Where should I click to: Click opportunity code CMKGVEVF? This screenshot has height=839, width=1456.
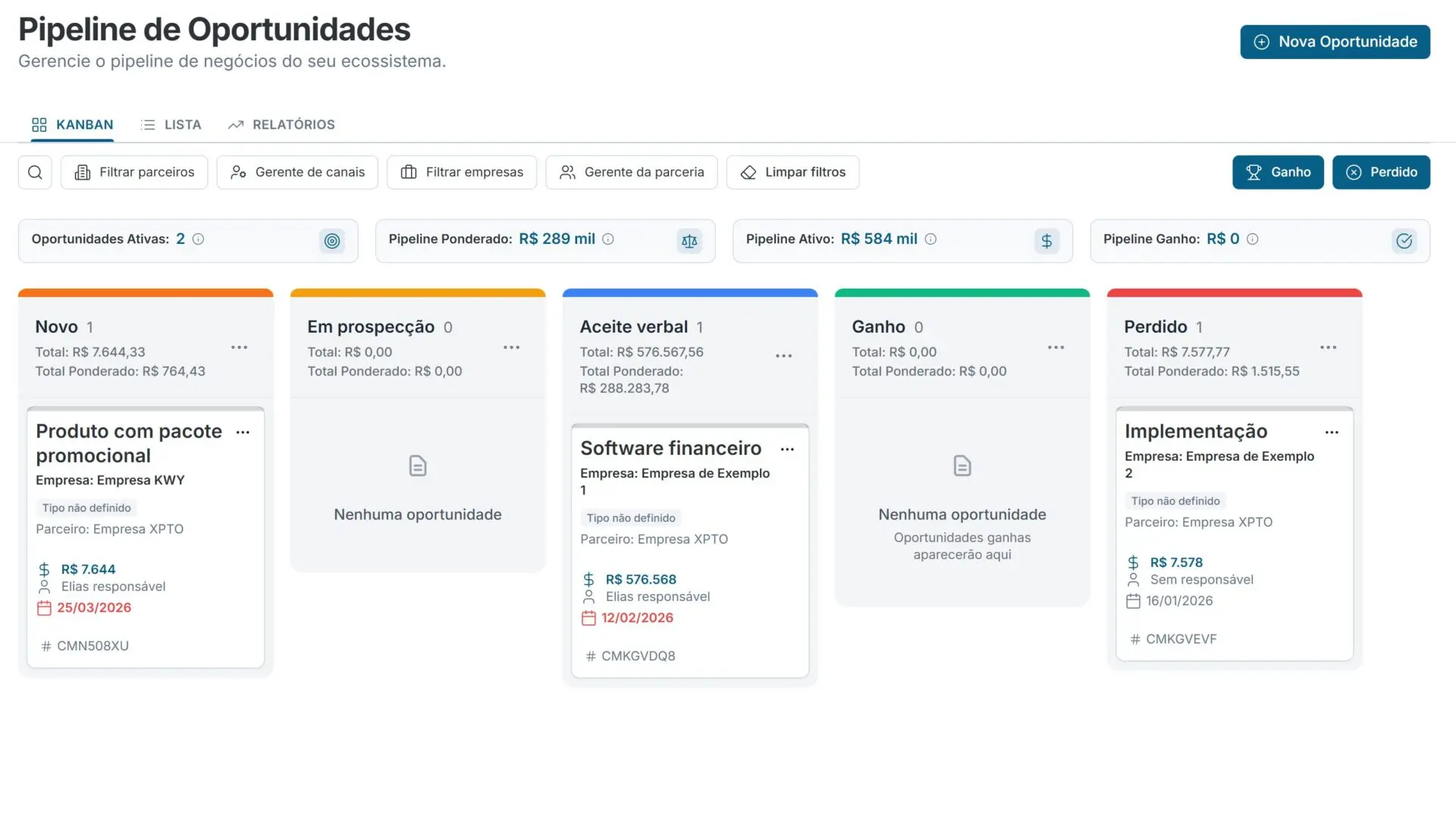(x=1181, y=640)
